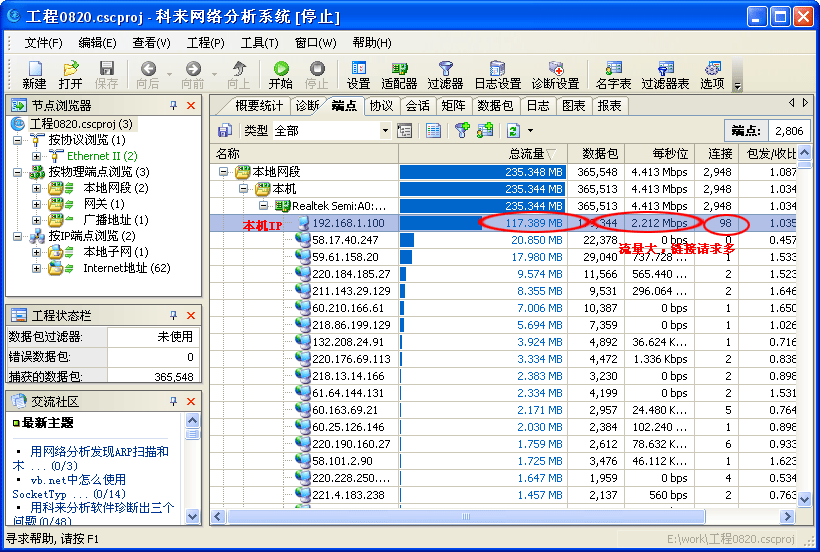
Task: Collapse the 本机 row in the endpoint list
Action: click(x=243, y=189)
